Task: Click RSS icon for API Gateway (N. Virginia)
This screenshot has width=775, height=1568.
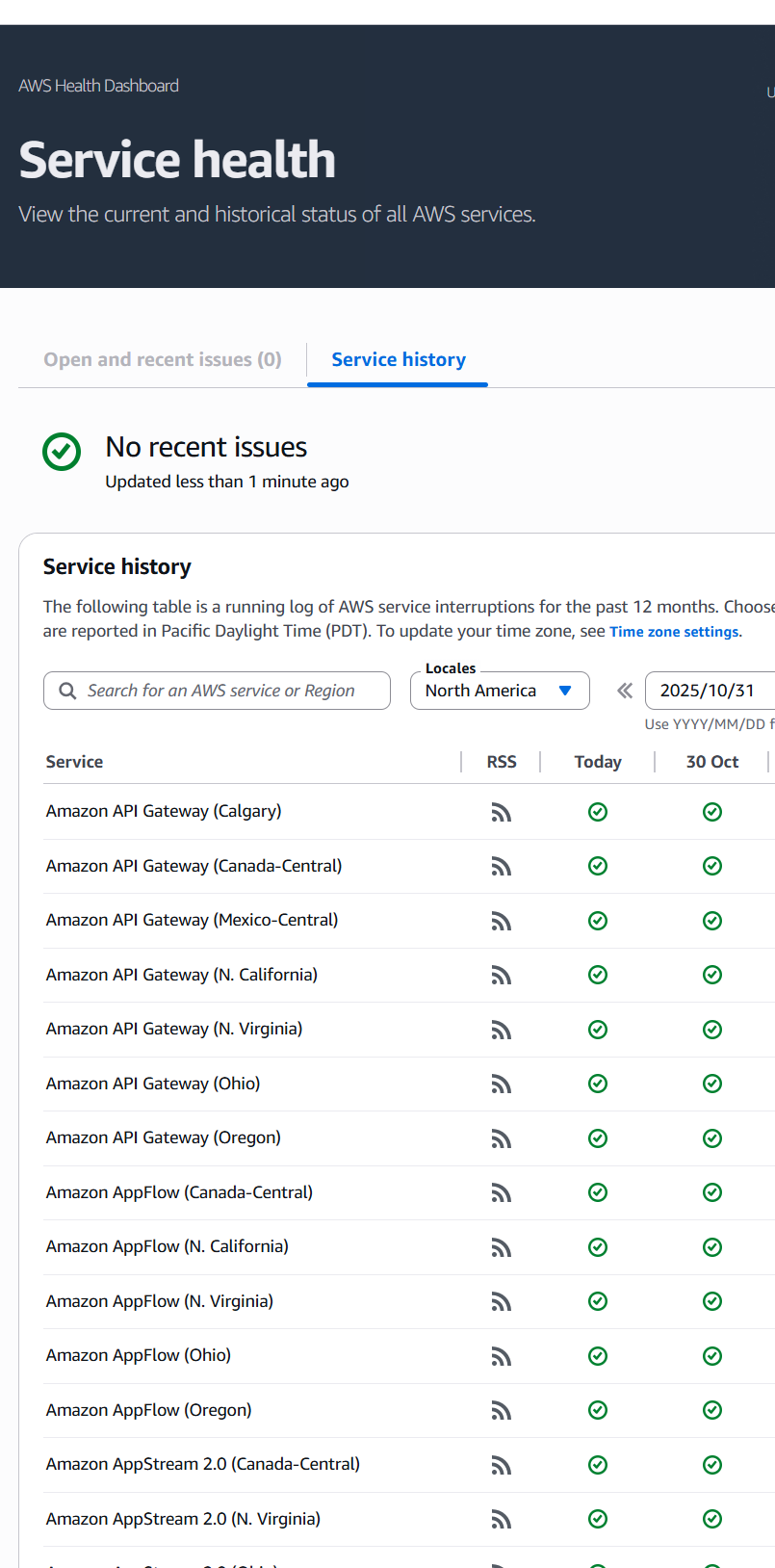Action: click(501, 1030)
